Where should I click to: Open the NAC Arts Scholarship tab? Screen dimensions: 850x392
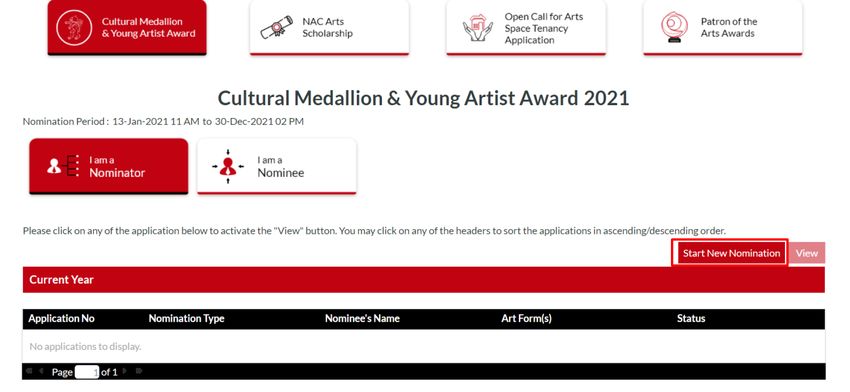click(329, 27)
